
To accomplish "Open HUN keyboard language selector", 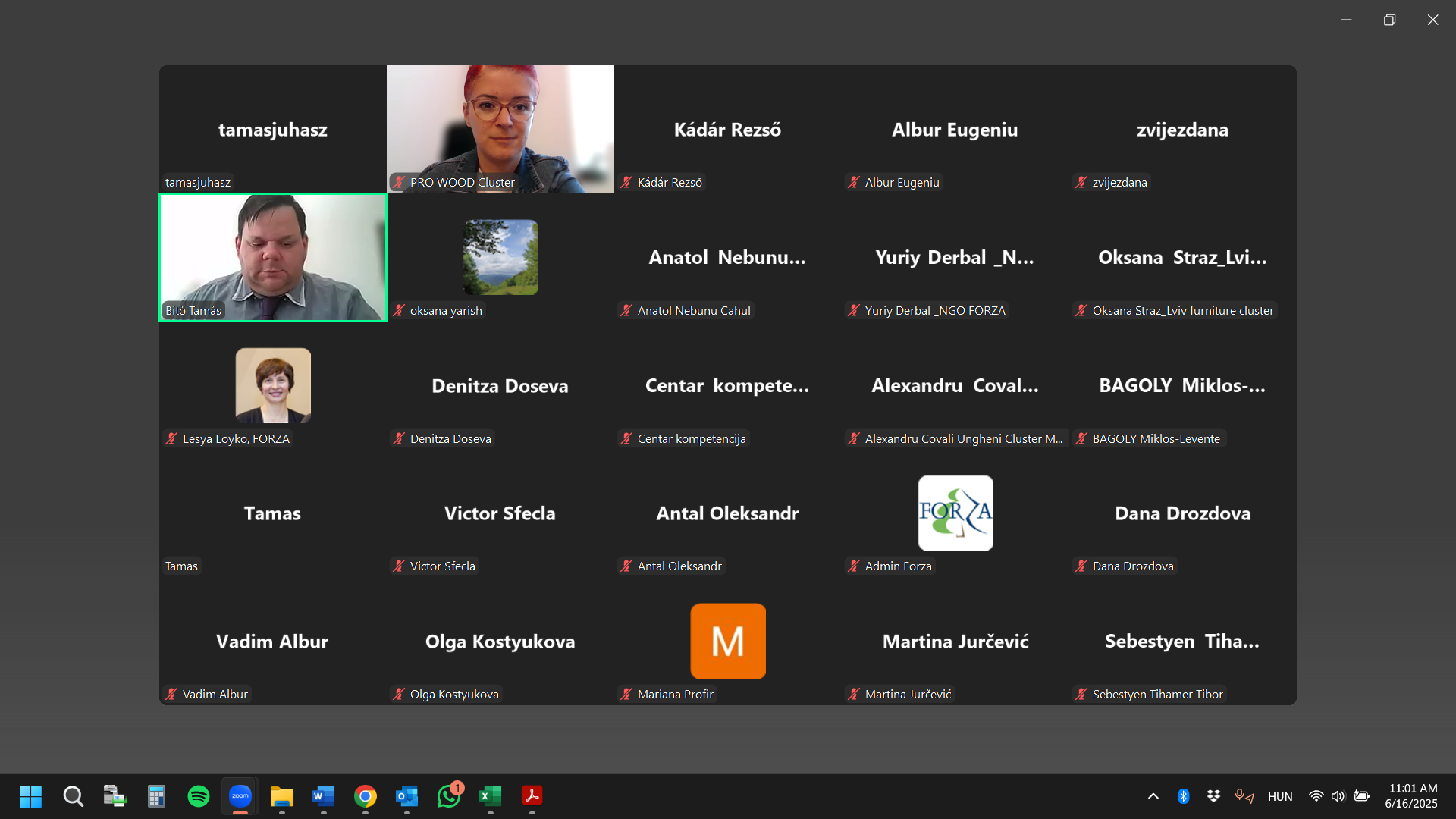I will tap(1280, 796).
